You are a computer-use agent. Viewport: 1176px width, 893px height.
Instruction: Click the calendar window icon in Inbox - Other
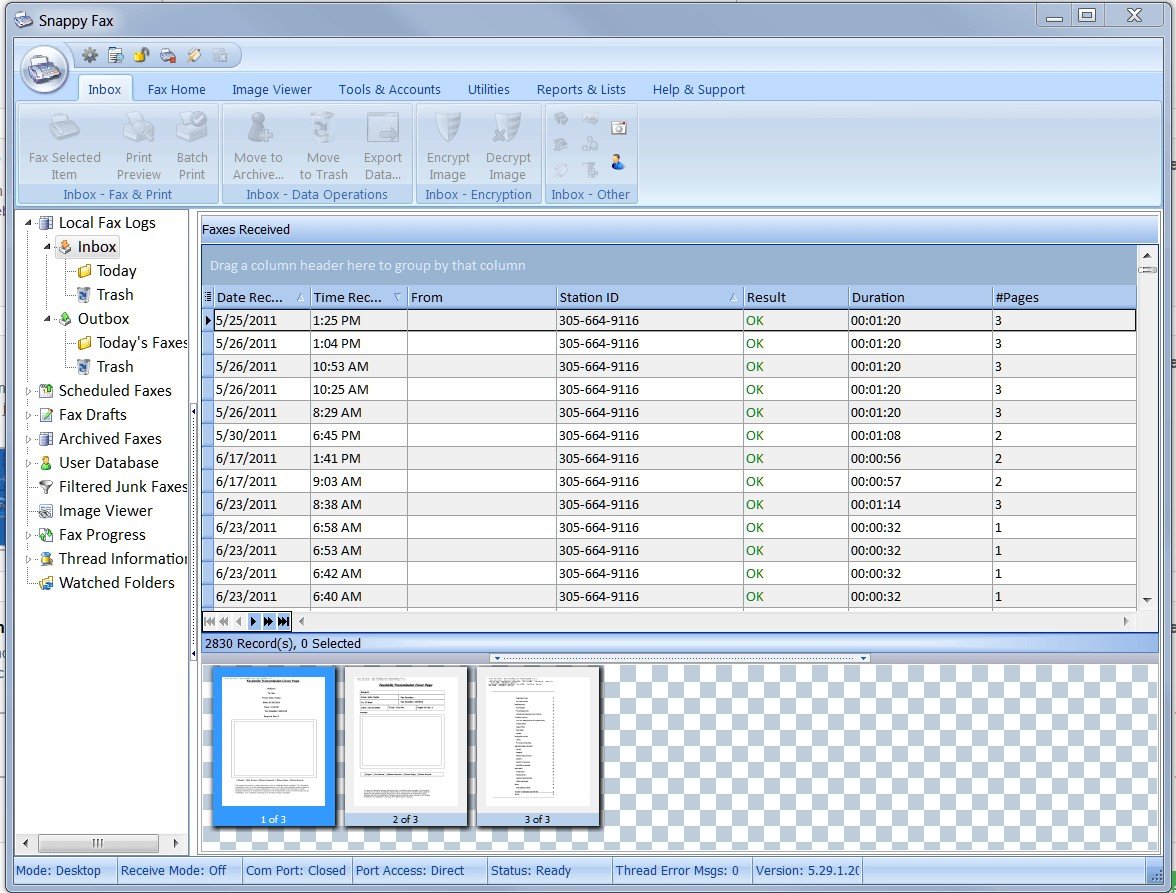tap(619, 127)
